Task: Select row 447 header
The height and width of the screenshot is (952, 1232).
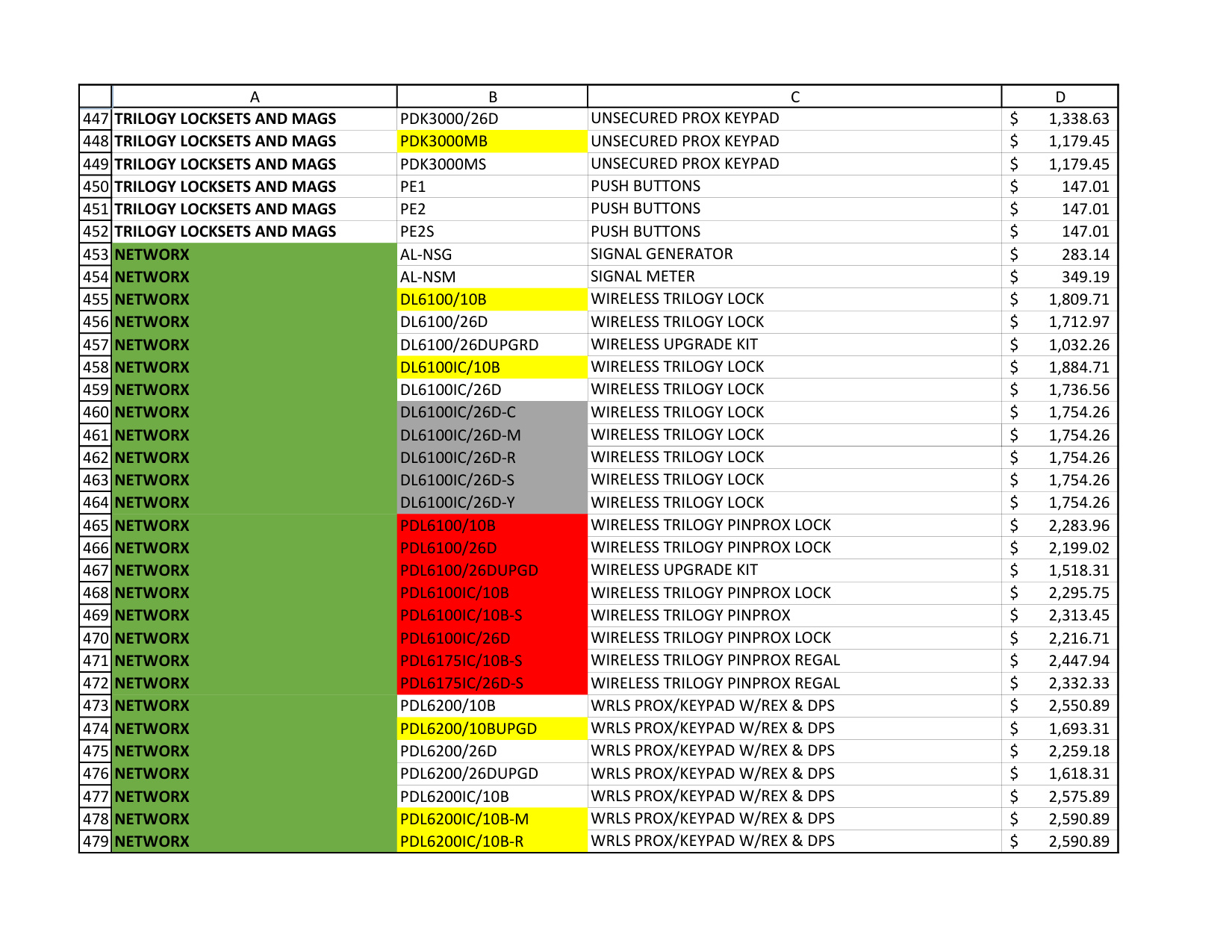Action: (96, 119)
